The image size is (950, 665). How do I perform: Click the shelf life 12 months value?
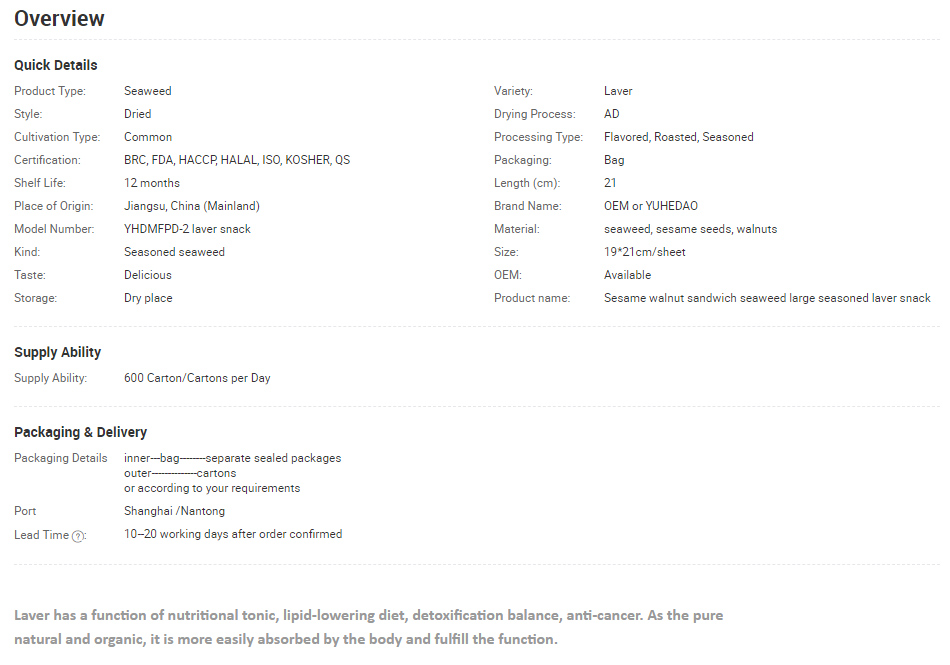point(152,183)
